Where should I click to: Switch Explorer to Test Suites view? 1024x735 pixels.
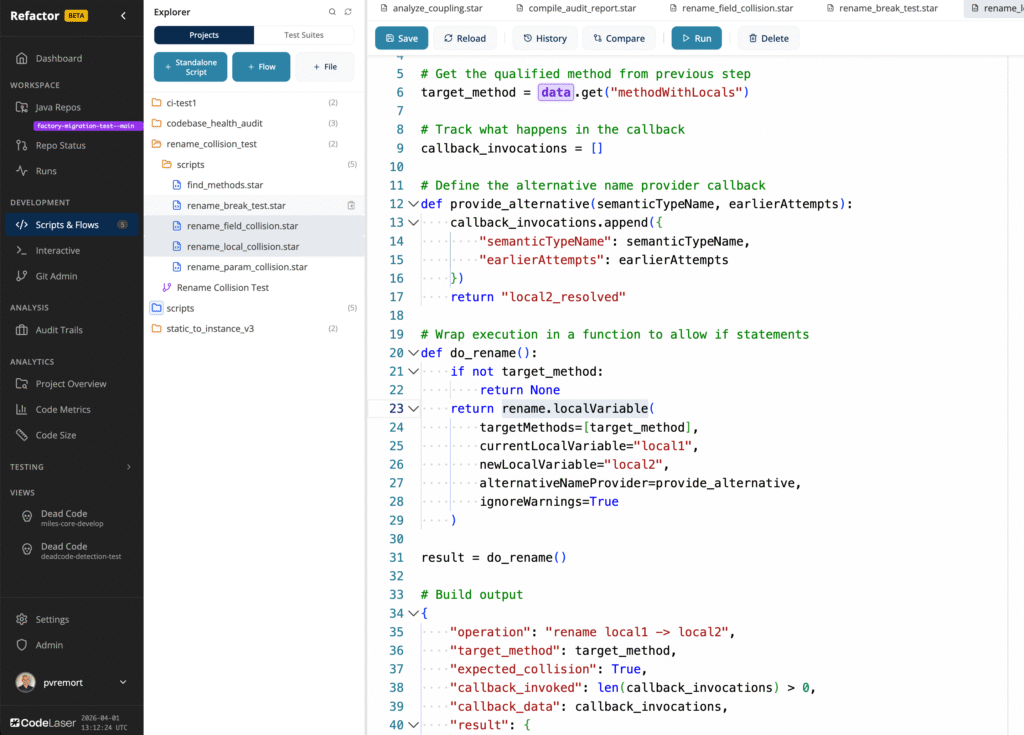pos(304,35)
